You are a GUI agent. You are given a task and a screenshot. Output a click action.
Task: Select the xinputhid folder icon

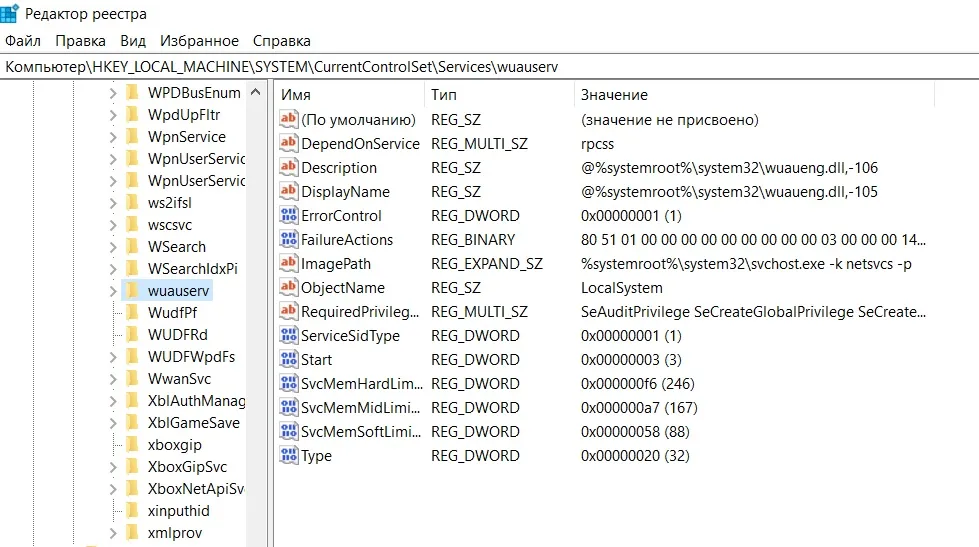[x=132, y=511]
